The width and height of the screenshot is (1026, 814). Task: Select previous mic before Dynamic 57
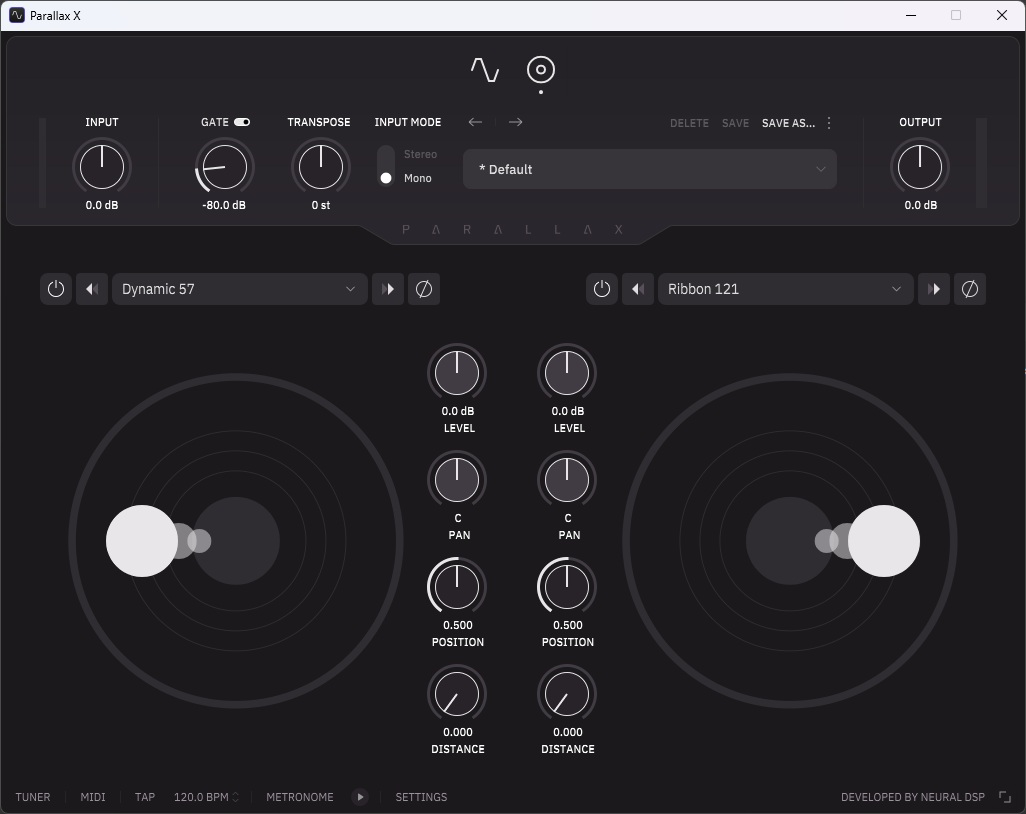(x=92, y=289)
